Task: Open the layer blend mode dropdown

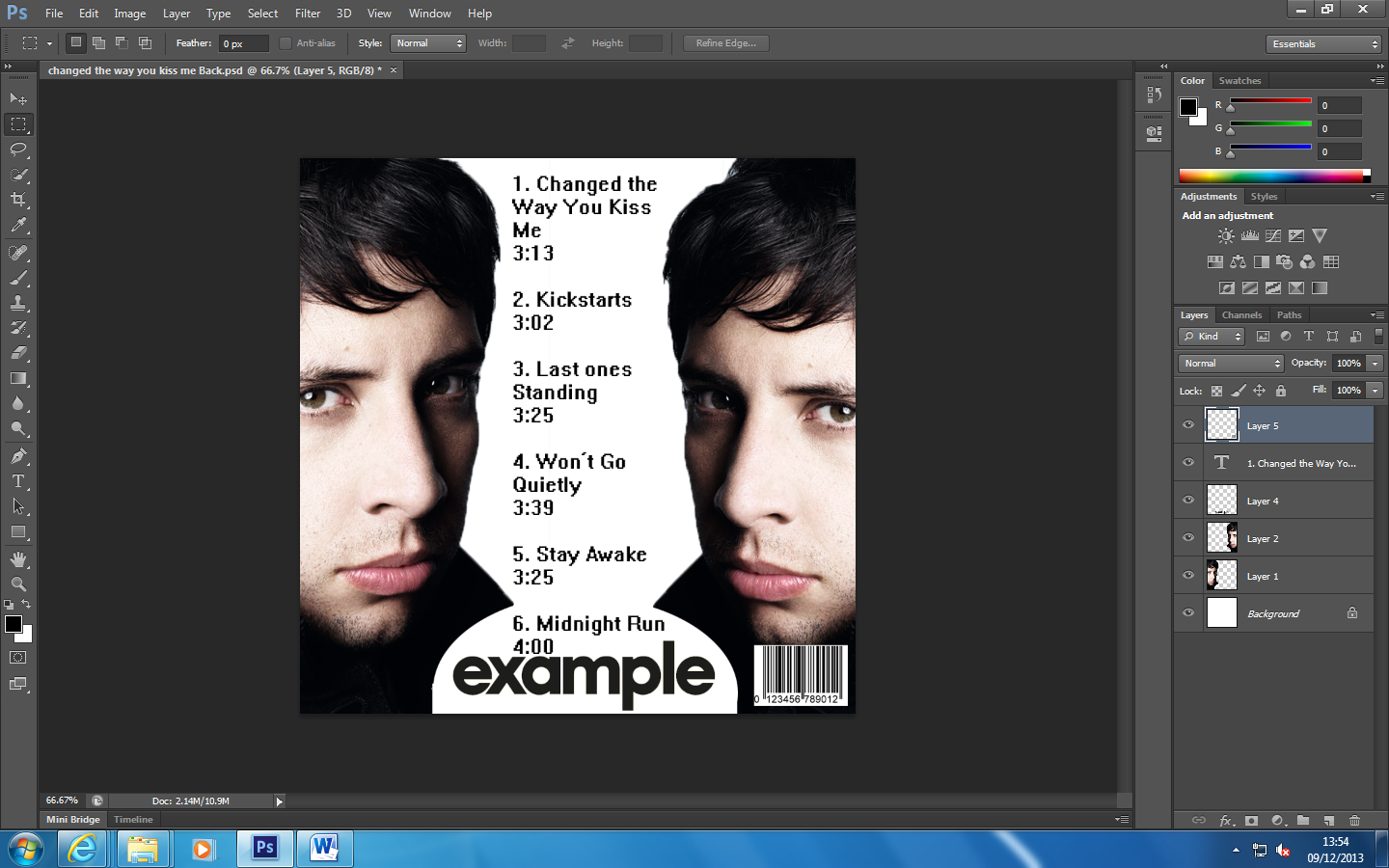Action: click(1231, 364)
